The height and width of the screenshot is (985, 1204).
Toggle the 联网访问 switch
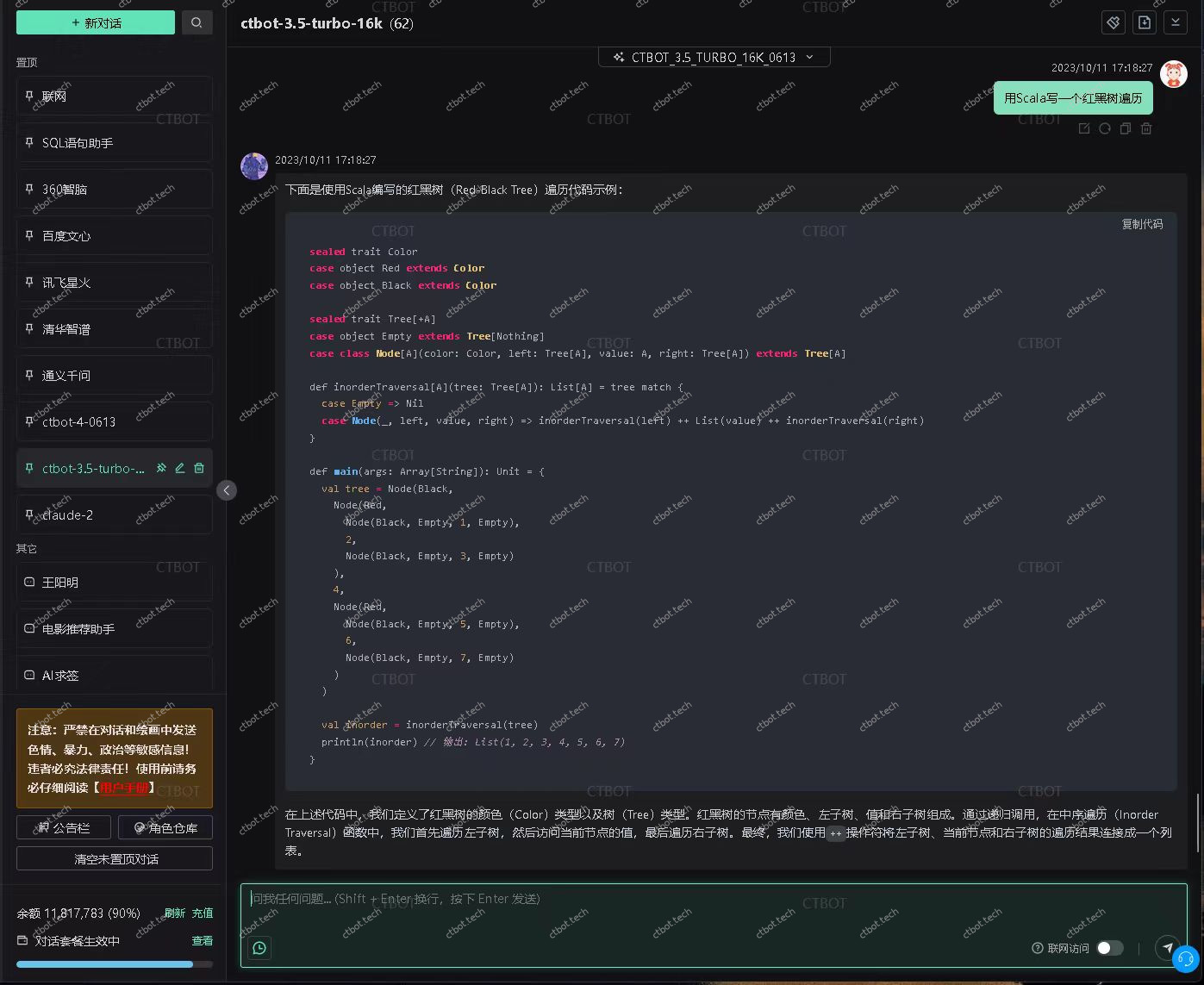click(x=1109, y=948)
